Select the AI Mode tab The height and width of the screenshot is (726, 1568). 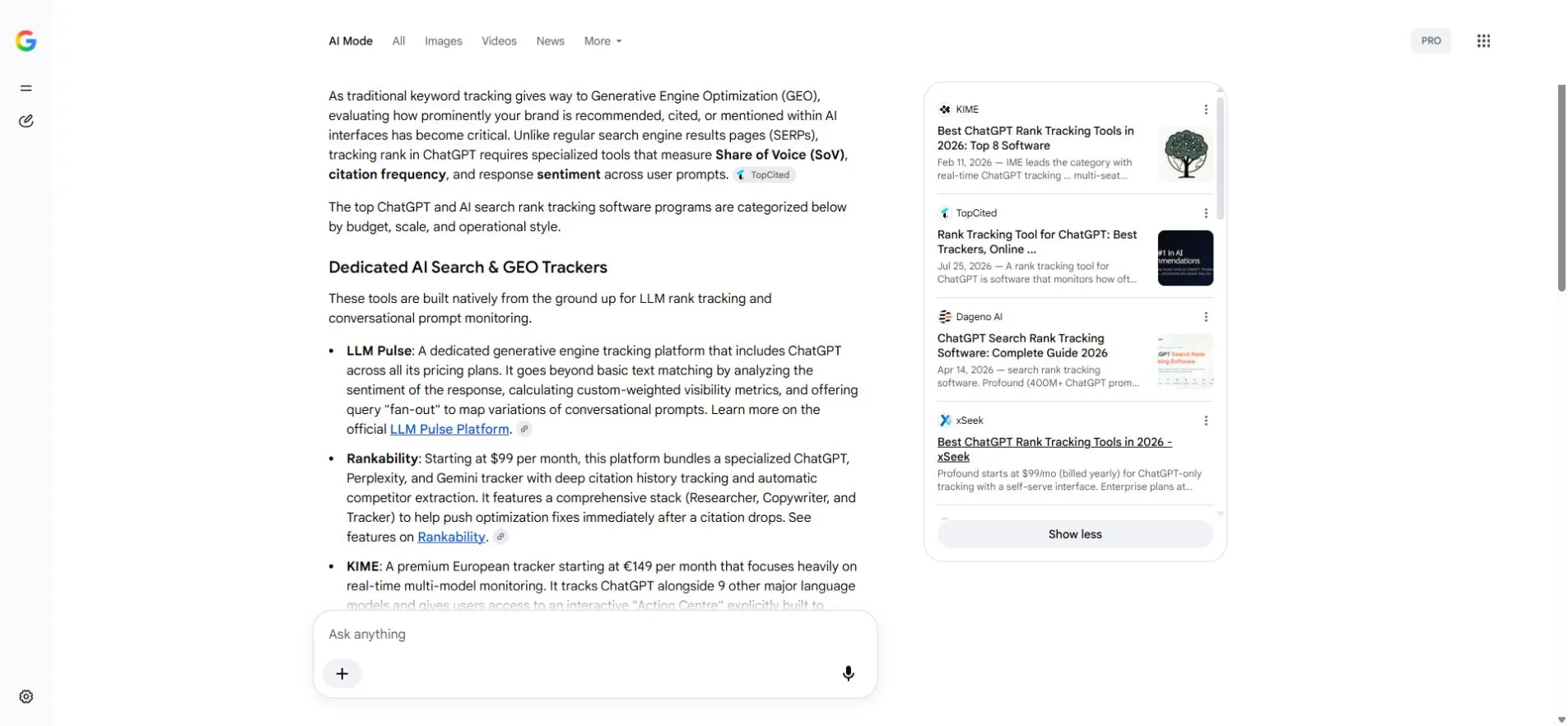coord(351,41)
